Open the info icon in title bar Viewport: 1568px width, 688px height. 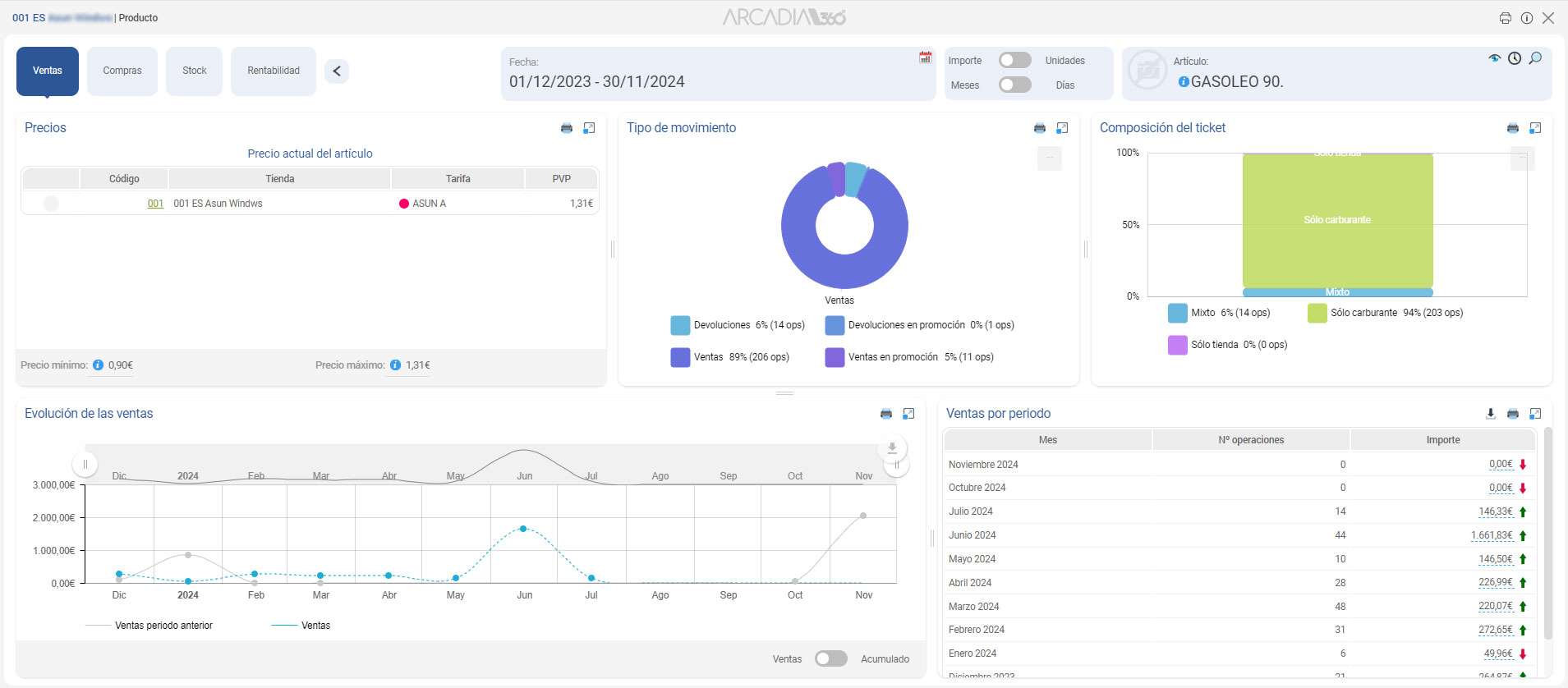(1527, 18)
